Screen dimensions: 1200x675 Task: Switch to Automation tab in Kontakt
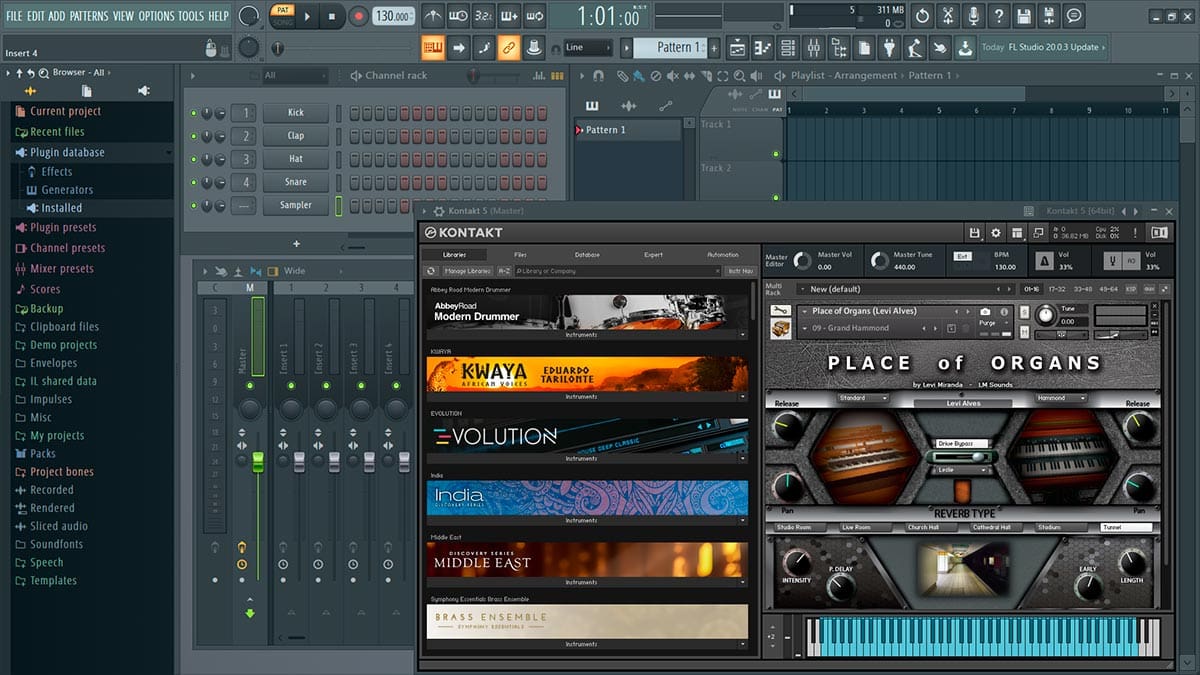point(722,255)
